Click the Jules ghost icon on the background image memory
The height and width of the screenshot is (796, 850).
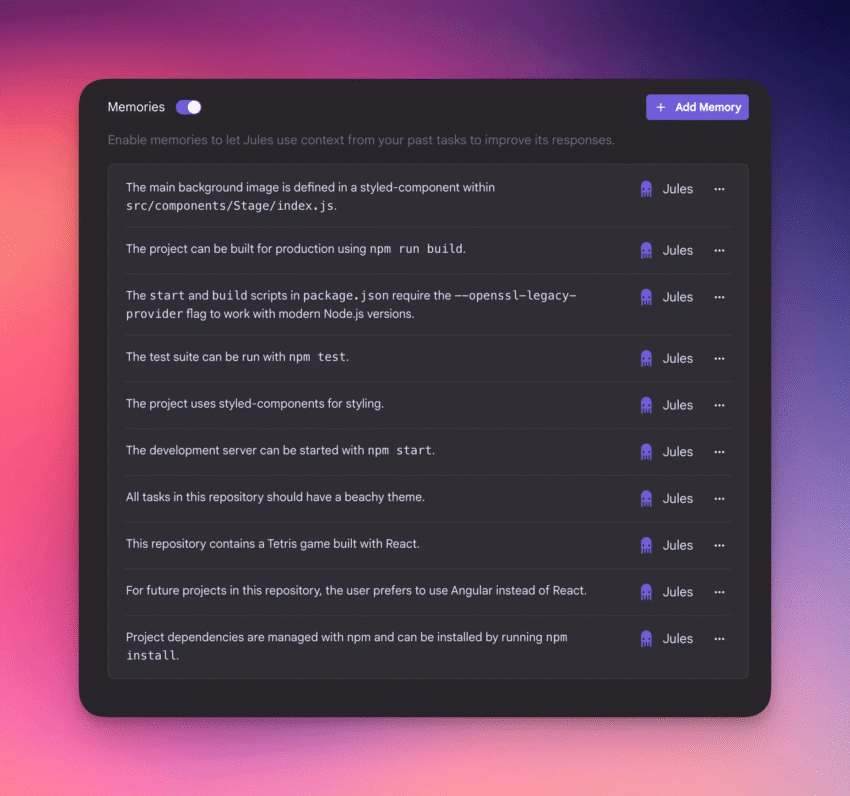(x=646, y=188)
